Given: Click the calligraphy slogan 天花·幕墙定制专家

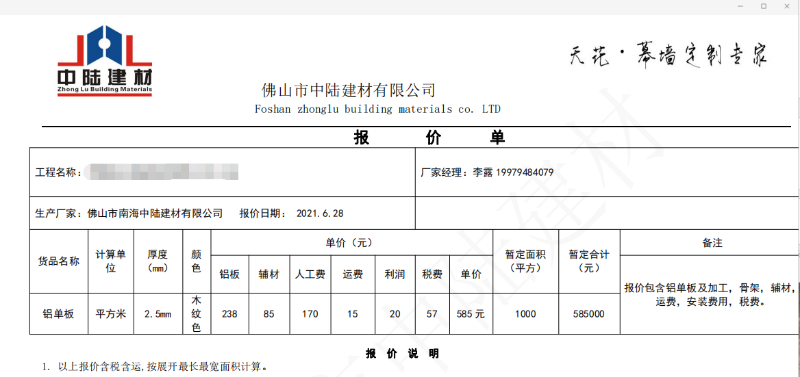Looking at the screenshot, I should coord(668,55).
